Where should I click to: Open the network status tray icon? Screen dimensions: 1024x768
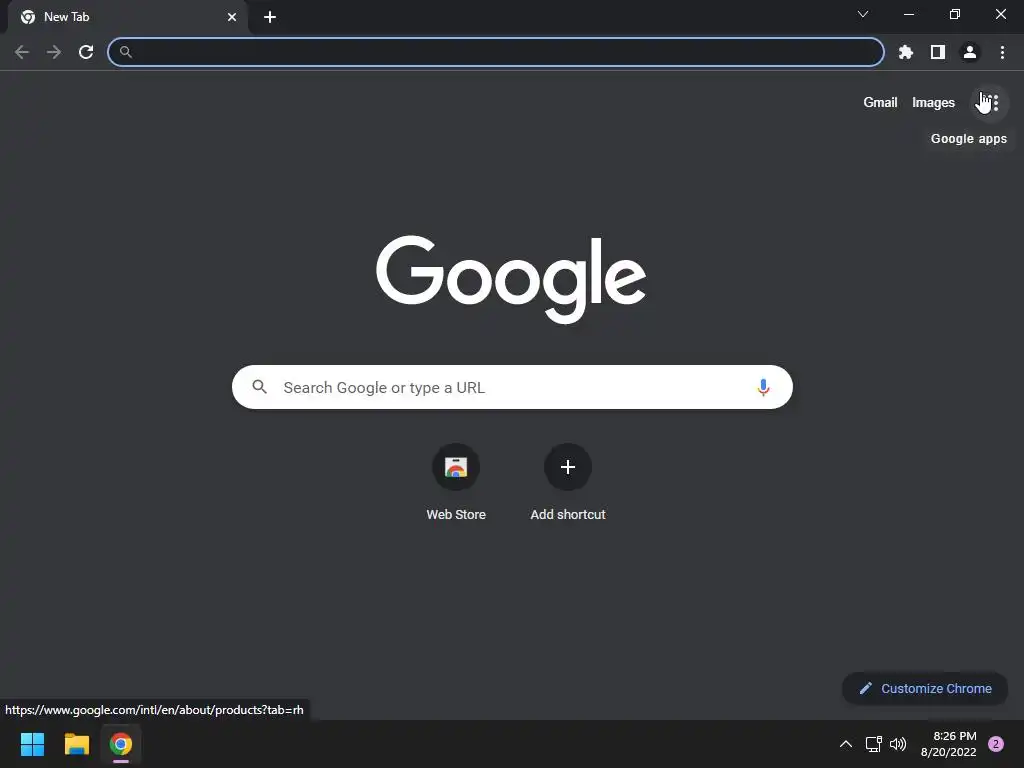[873, 744]
